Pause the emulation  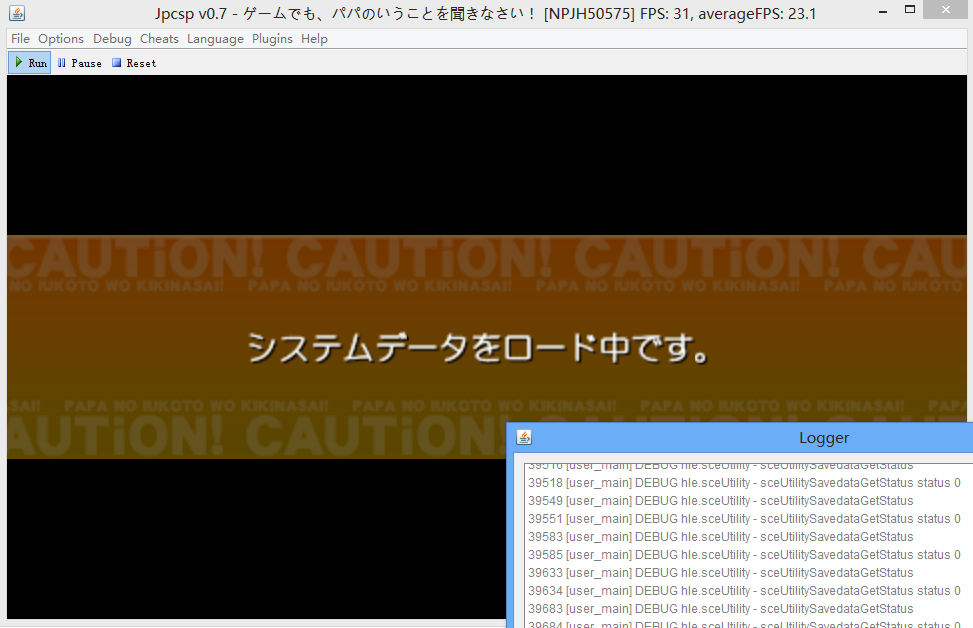[79, 63]
